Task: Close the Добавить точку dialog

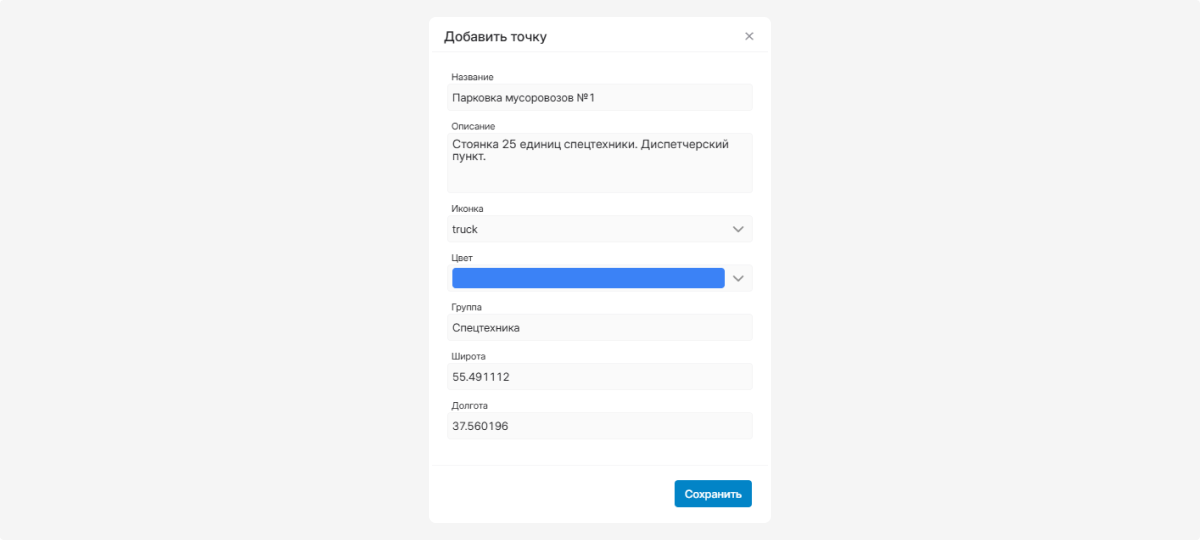Action: pos(749,36)
